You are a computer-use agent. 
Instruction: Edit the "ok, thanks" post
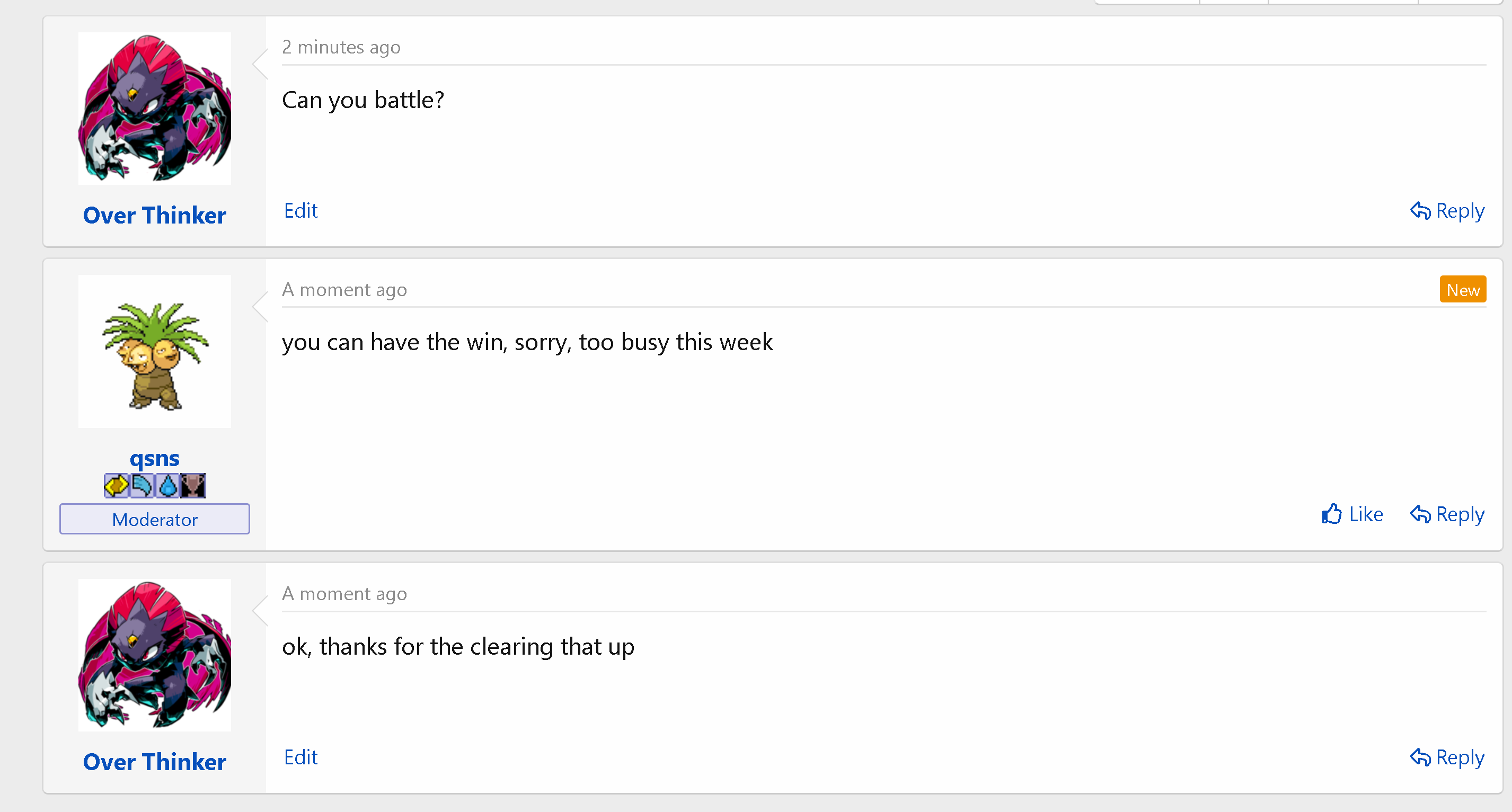pos(300,757)
